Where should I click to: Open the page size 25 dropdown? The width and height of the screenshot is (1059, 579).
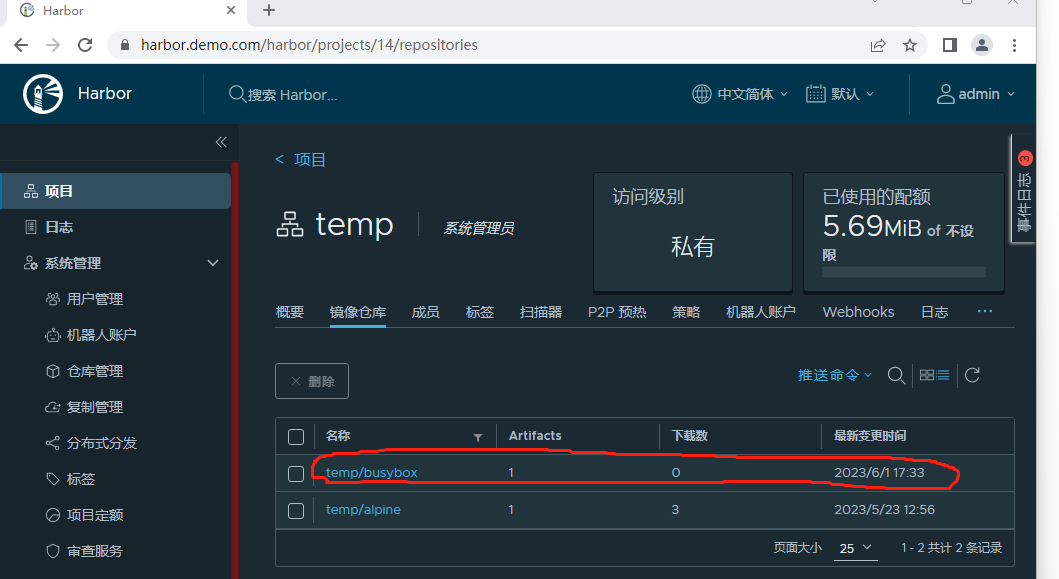[x=855, y=548]
